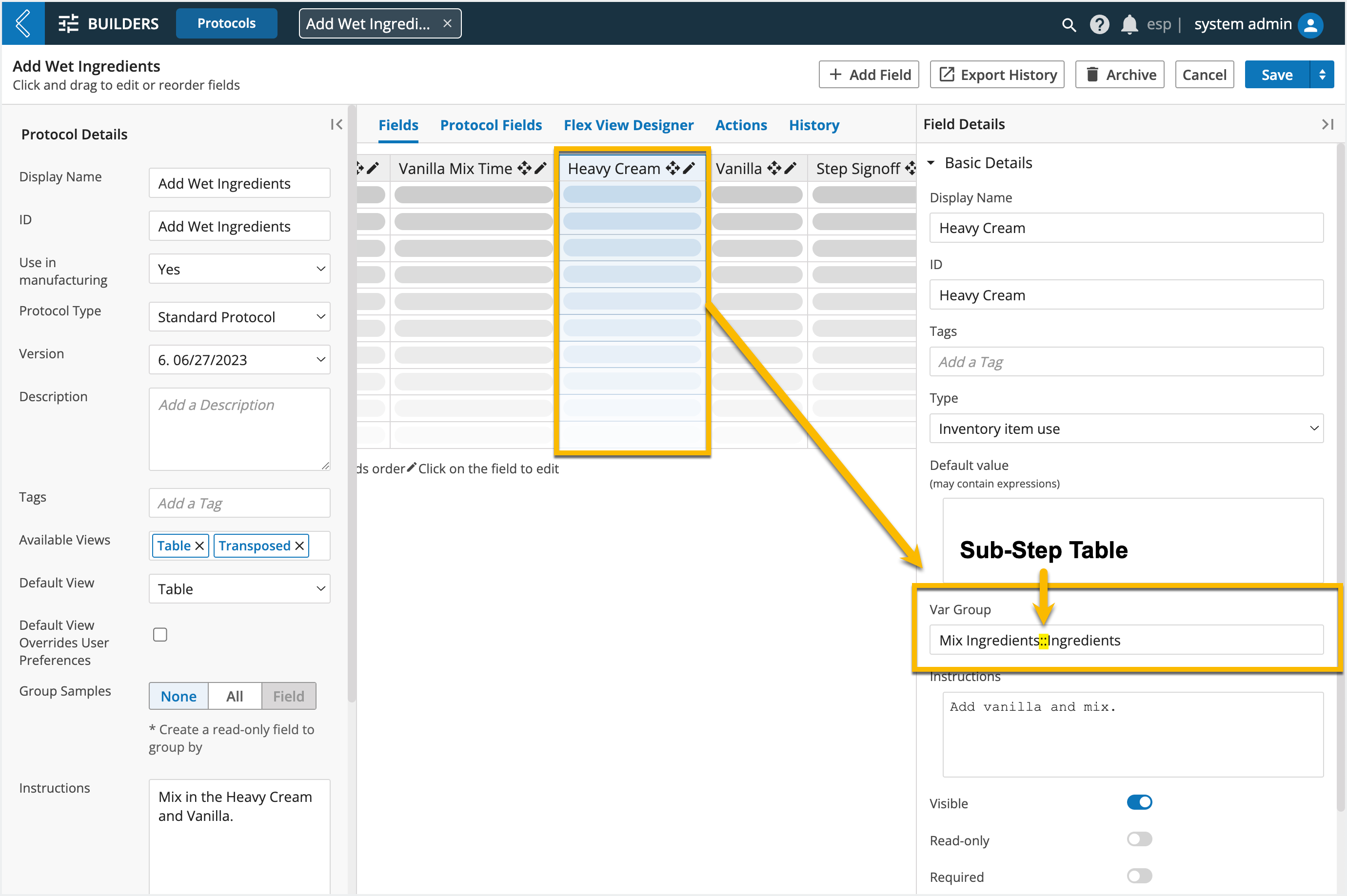
Task: Click the move icon on Step Signoff
Action: pos(910,168)
